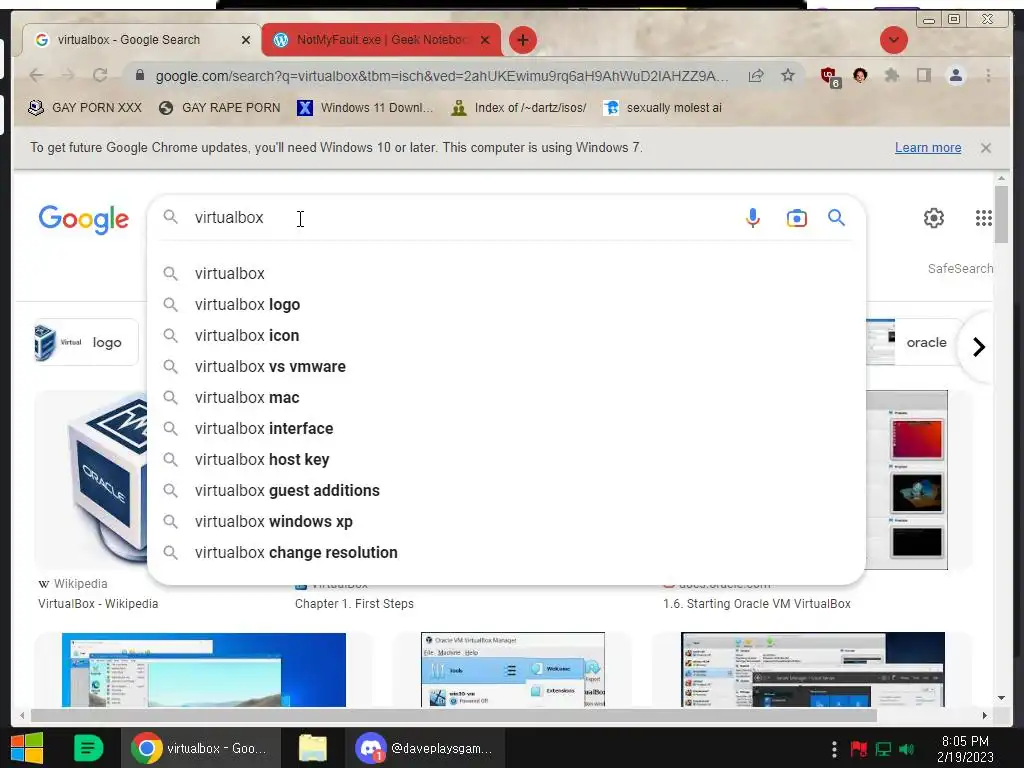
Task: Select the 'virtualbox interface' suggestion
Action: (x=506, y=428)
